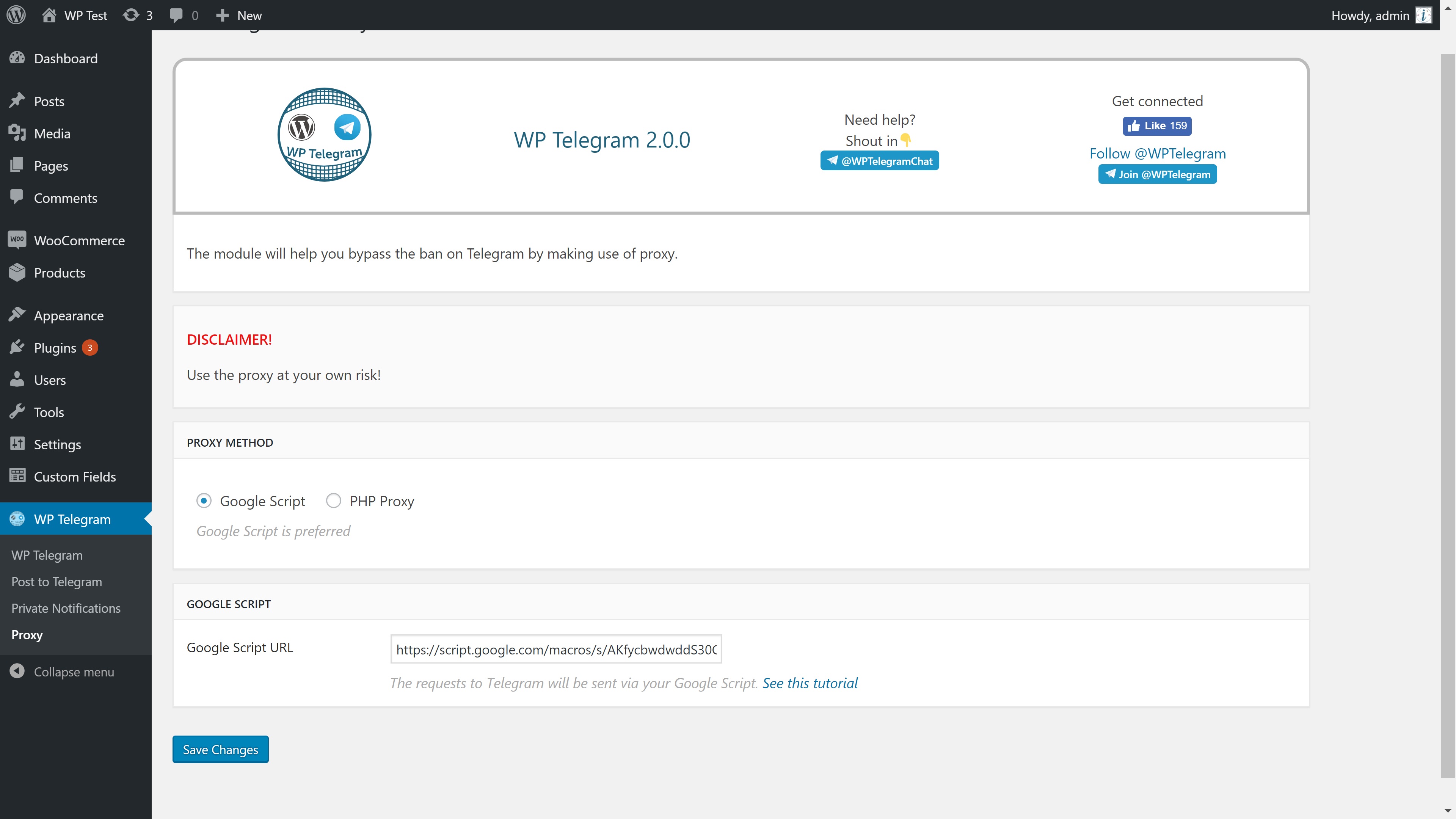1456x819 pixels.
Task: Click the WooCommerce icon in sidebar
Action: tap(17, 240)
